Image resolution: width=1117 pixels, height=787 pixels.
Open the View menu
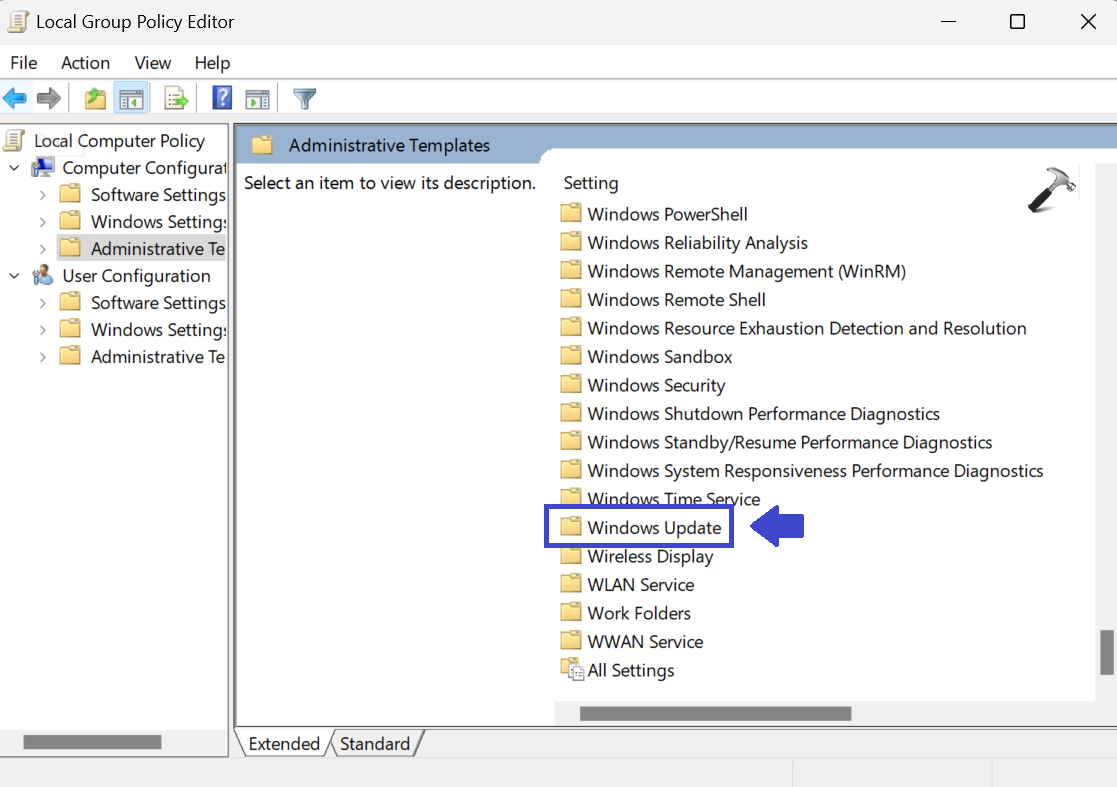pyautogui.click(x=152, y=62)
